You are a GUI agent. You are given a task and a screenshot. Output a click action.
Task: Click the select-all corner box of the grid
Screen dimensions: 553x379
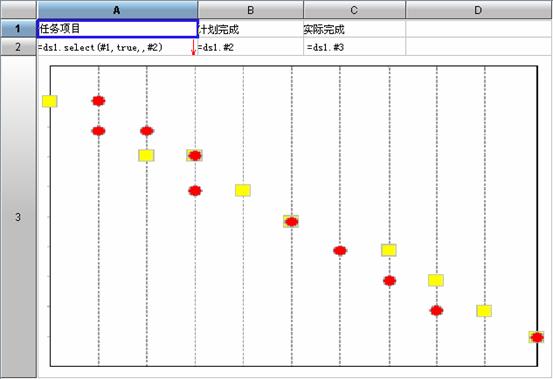18,10
